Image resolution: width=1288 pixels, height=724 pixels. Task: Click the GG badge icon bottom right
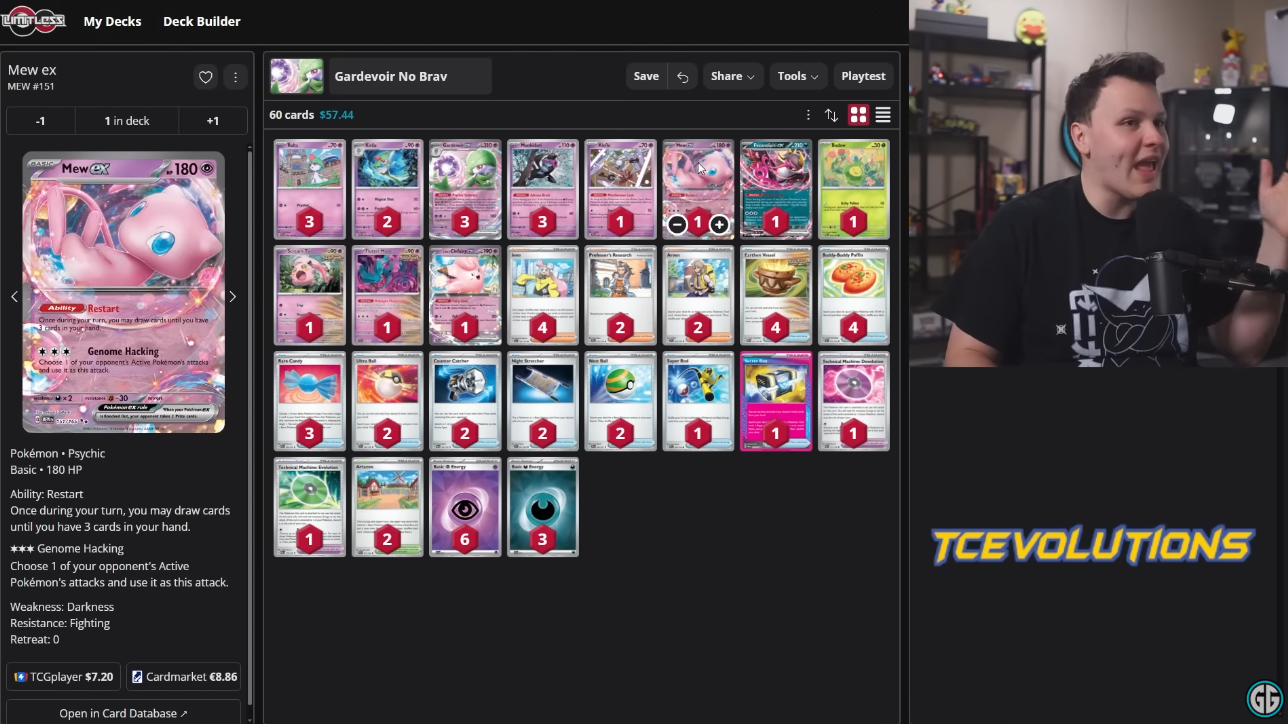click(1265, 699)
